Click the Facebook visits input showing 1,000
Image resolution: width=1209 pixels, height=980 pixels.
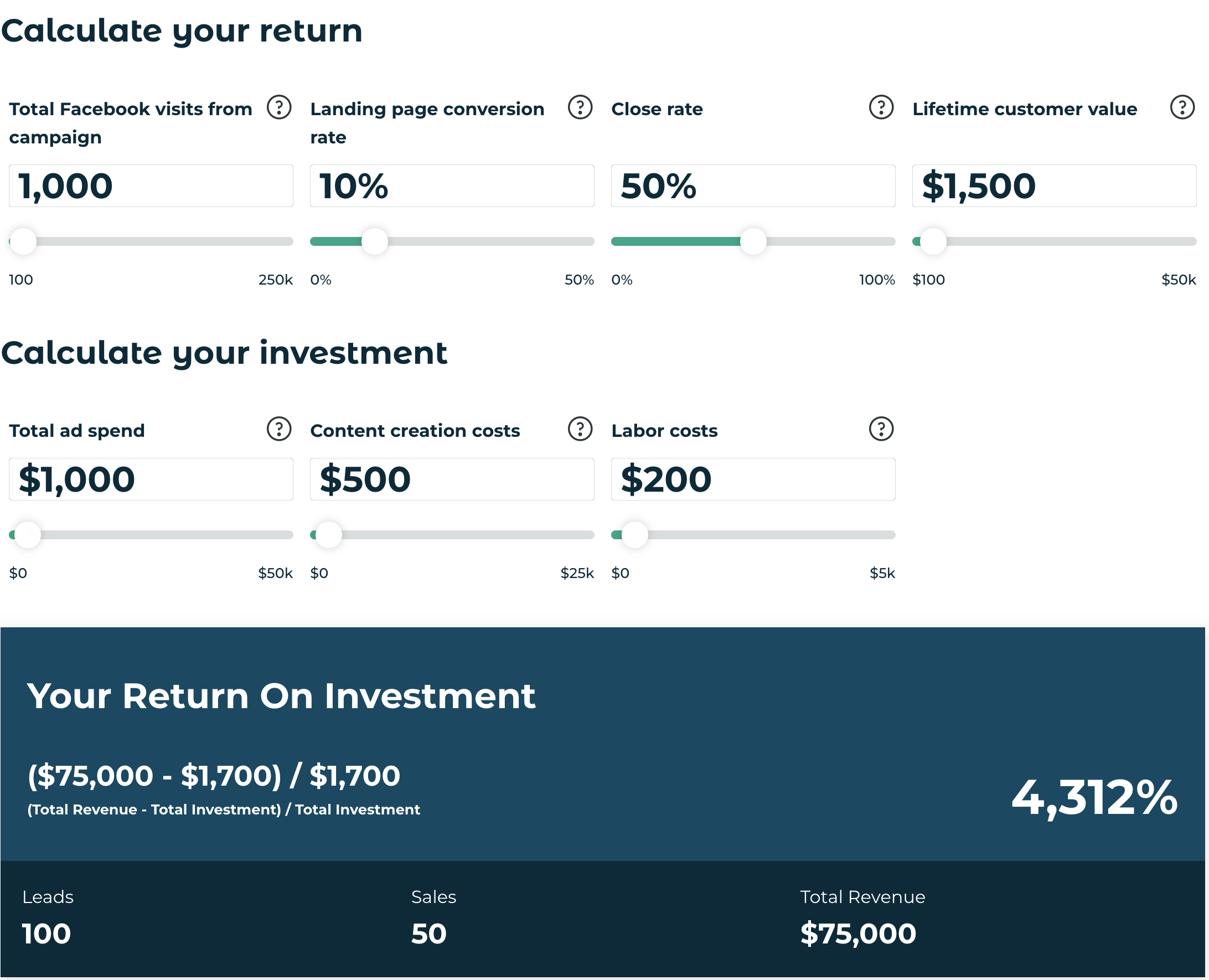click(151, 186)
